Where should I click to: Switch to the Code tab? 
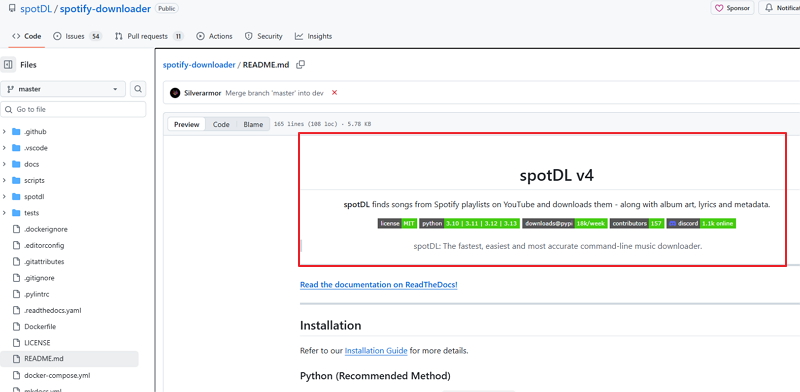tap(27, 36)
